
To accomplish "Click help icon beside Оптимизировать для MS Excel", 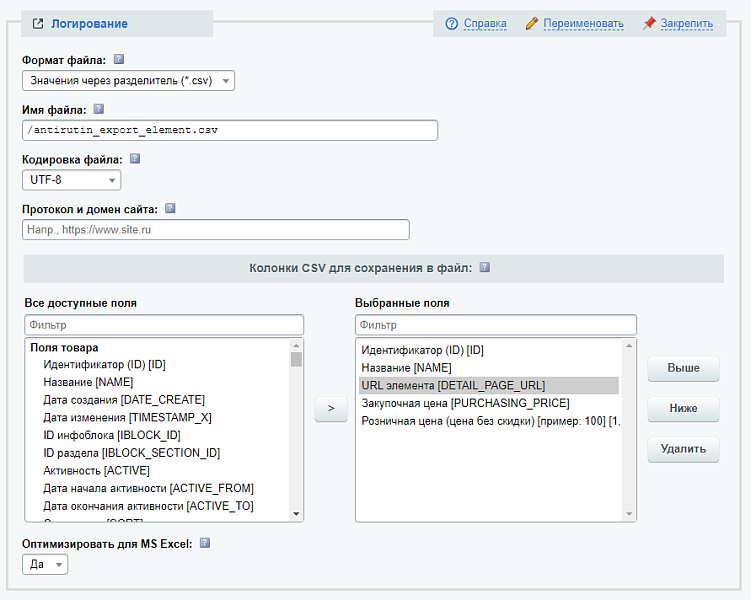I will 205,543.
